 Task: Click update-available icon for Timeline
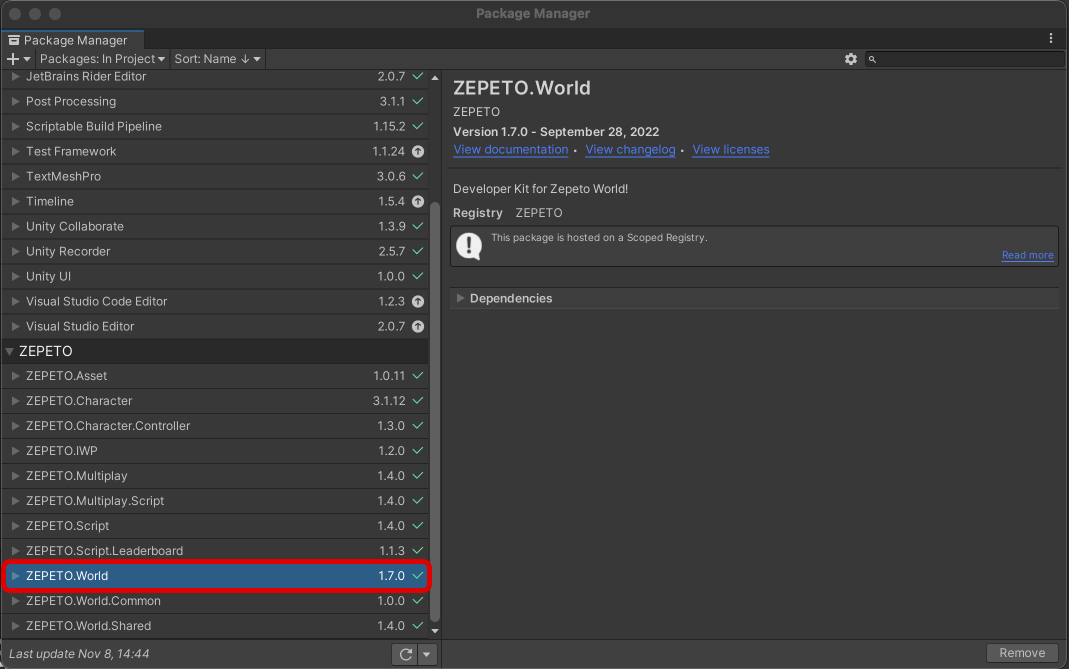(418, 201)
